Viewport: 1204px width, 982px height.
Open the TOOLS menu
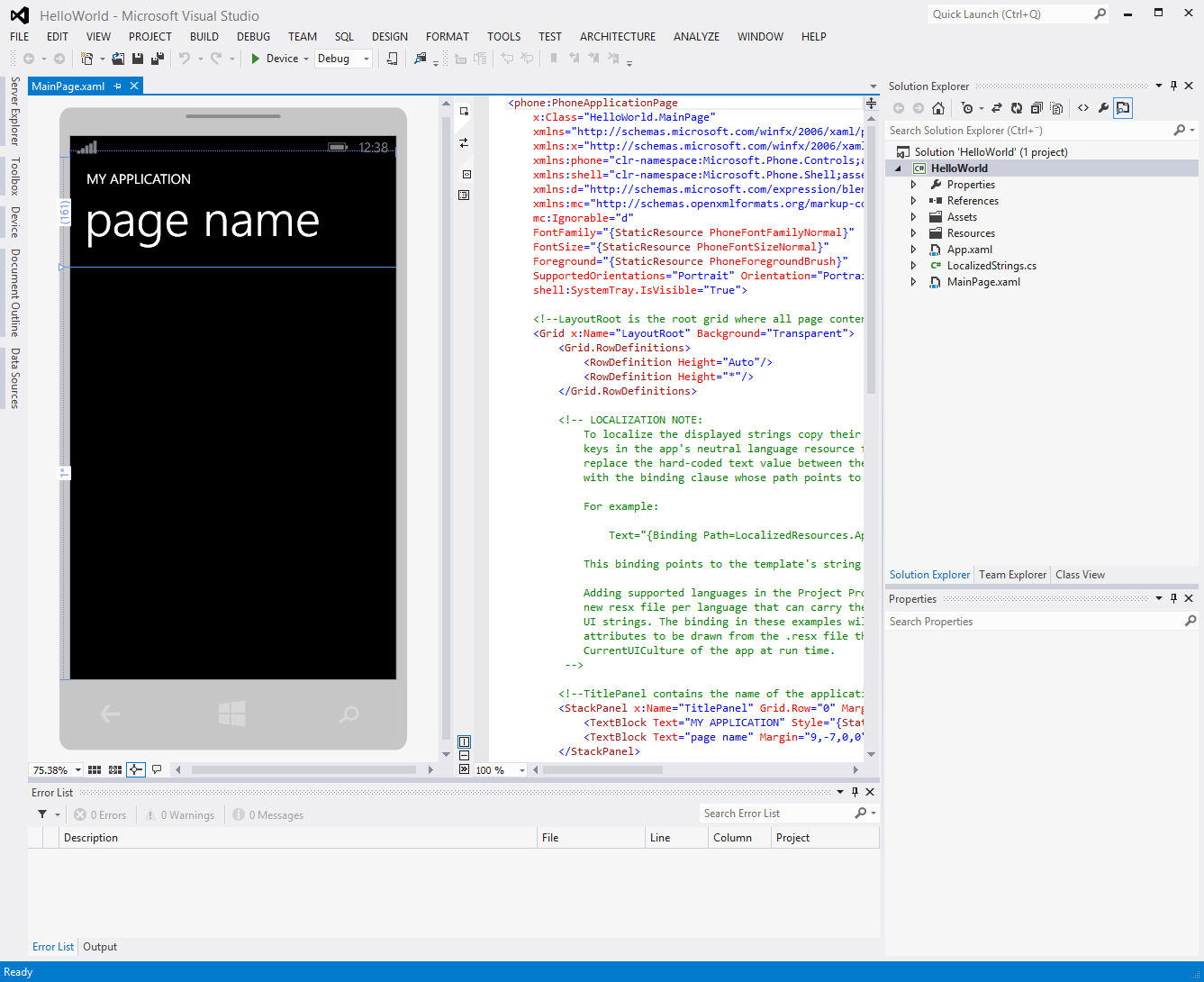504,37
